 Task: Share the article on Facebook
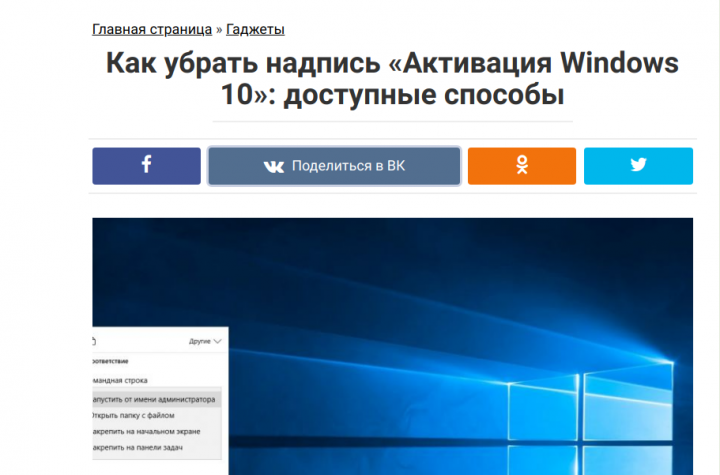(146, 166)
